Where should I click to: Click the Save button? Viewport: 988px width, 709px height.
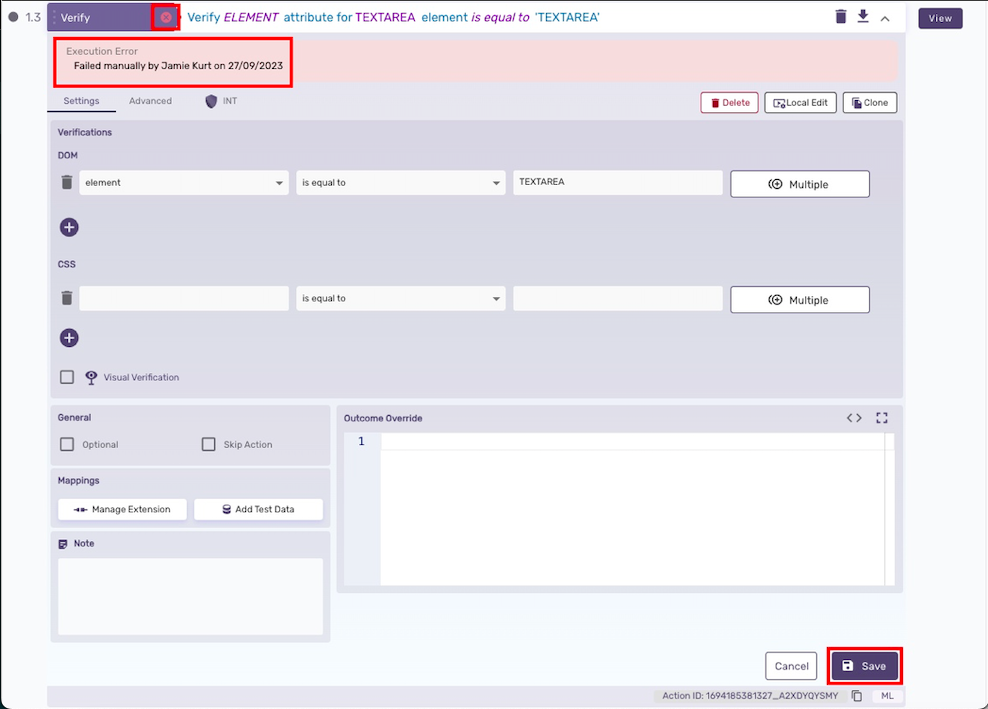click(864, 666)
